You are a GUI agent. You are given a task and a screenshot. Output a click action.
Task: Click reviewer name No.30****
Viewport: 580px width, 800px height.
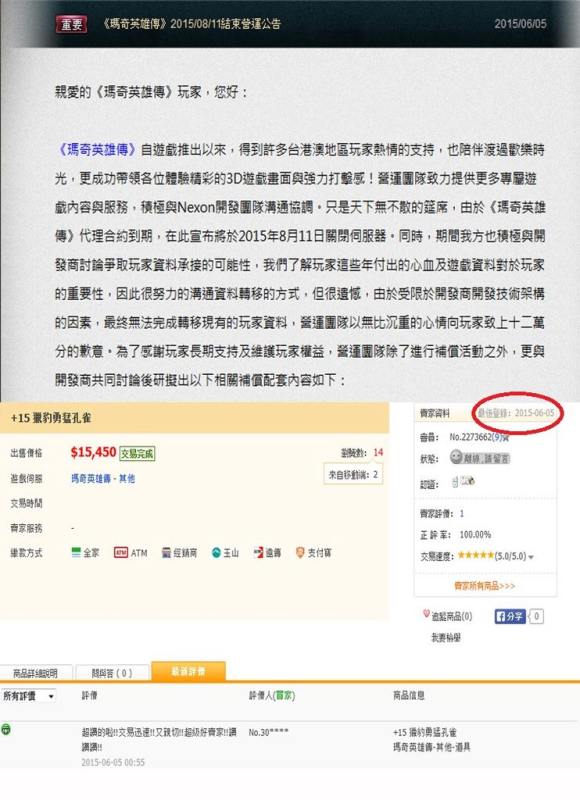268,732
